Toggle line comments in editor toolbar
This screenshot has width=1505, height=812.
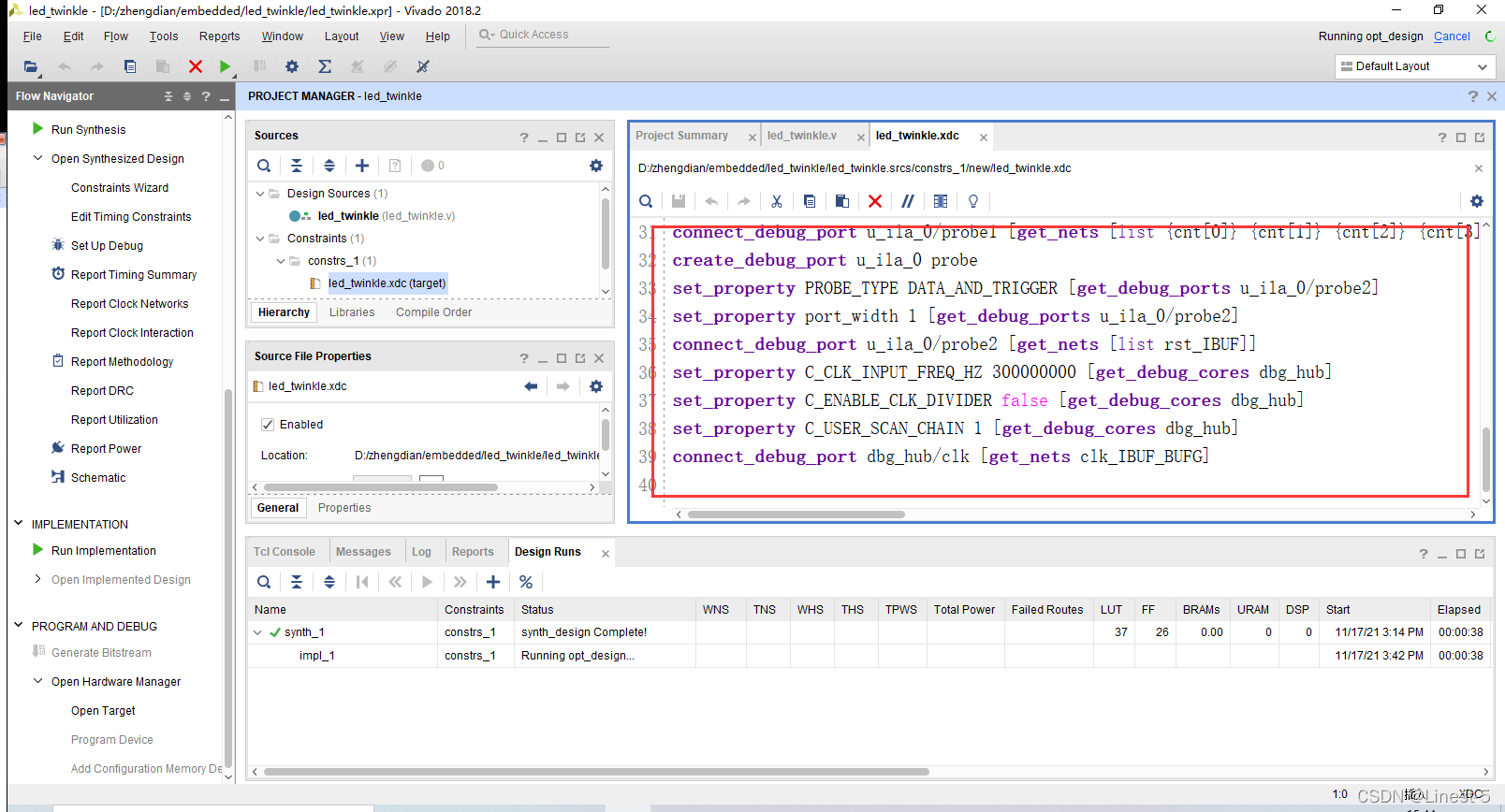[908, 201]
